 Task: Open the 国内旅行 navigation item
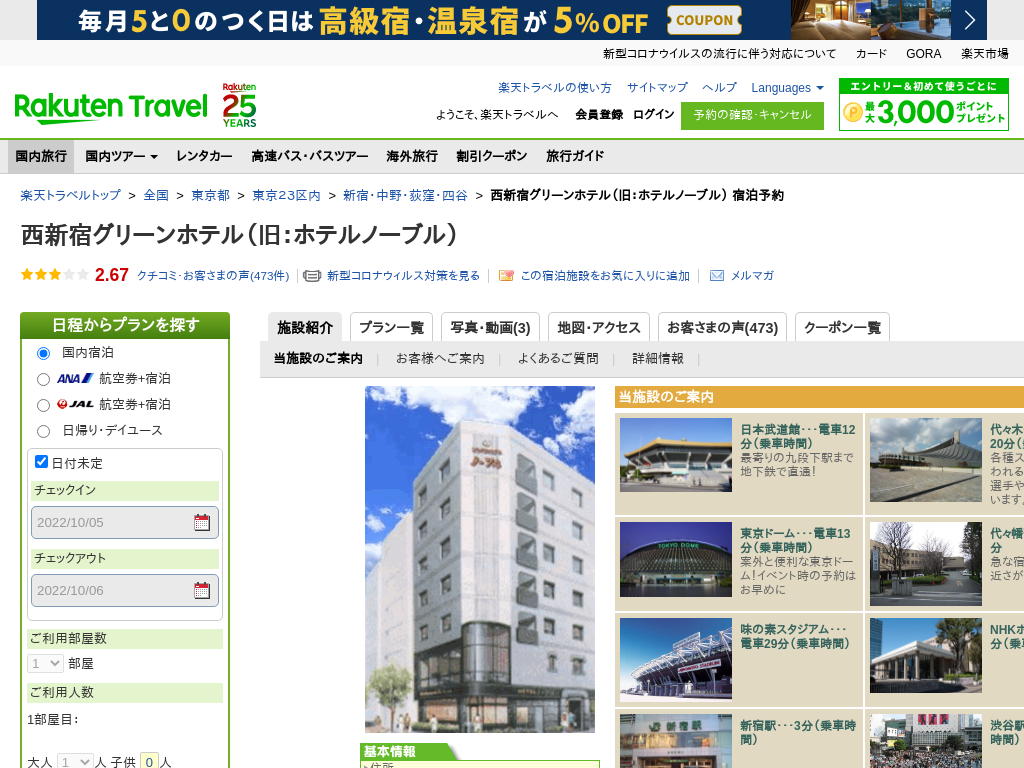point(41,157)
